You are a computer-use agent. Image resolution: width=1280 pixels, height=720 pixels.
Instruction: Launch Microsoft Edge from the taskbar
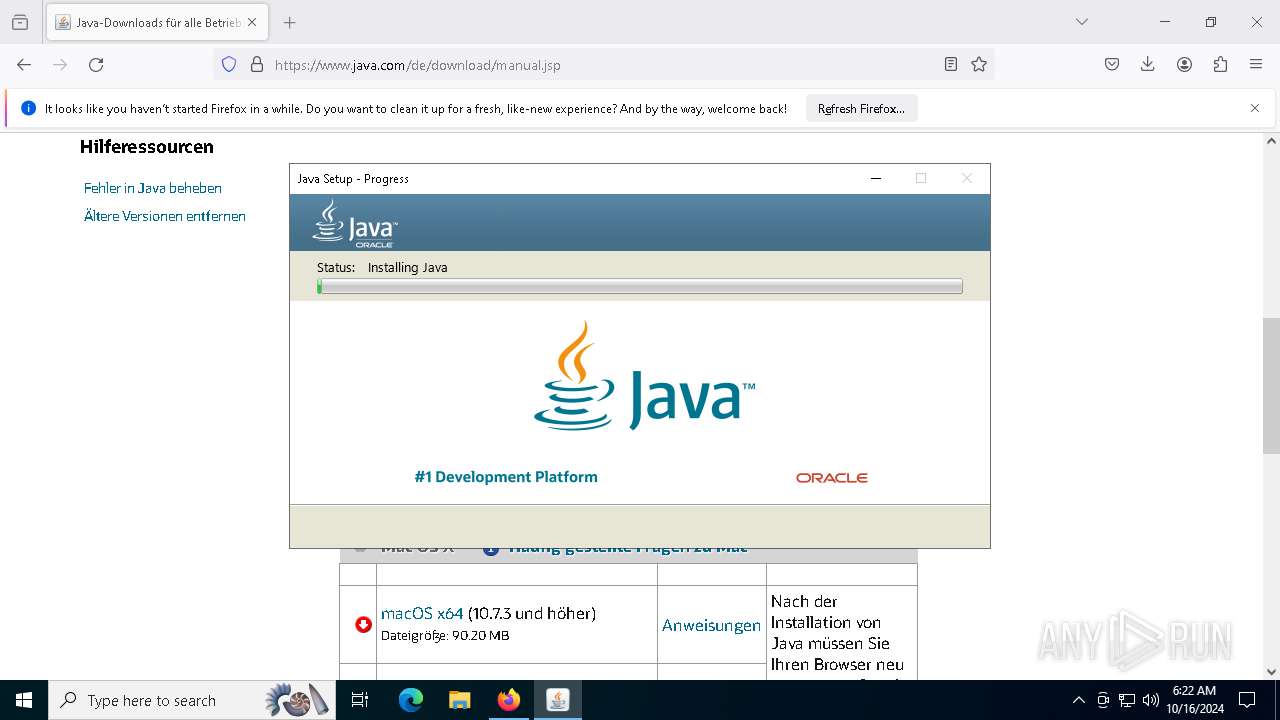pyautogui.click(x=411, y=700)
